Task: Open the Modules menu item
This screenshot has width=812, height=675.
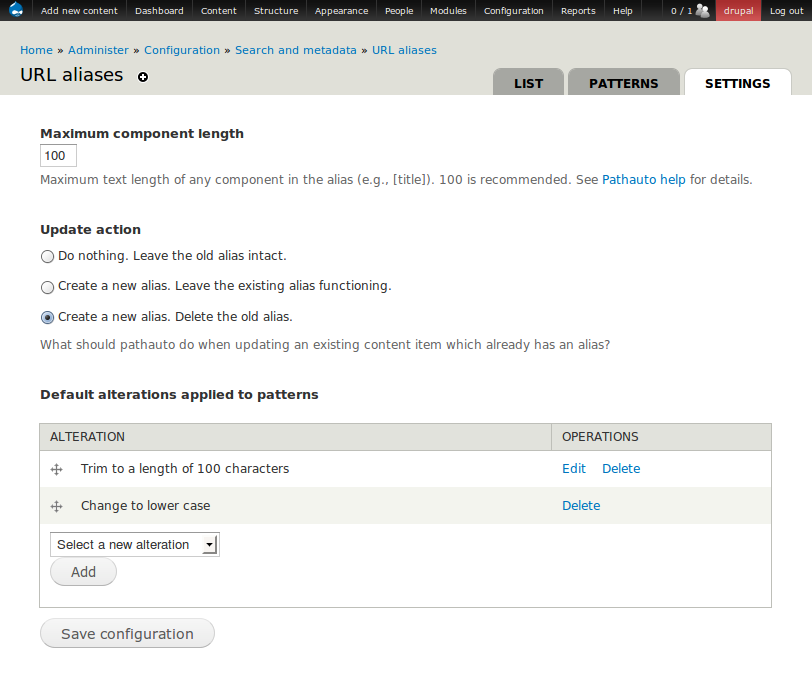Action: point(448,10)
